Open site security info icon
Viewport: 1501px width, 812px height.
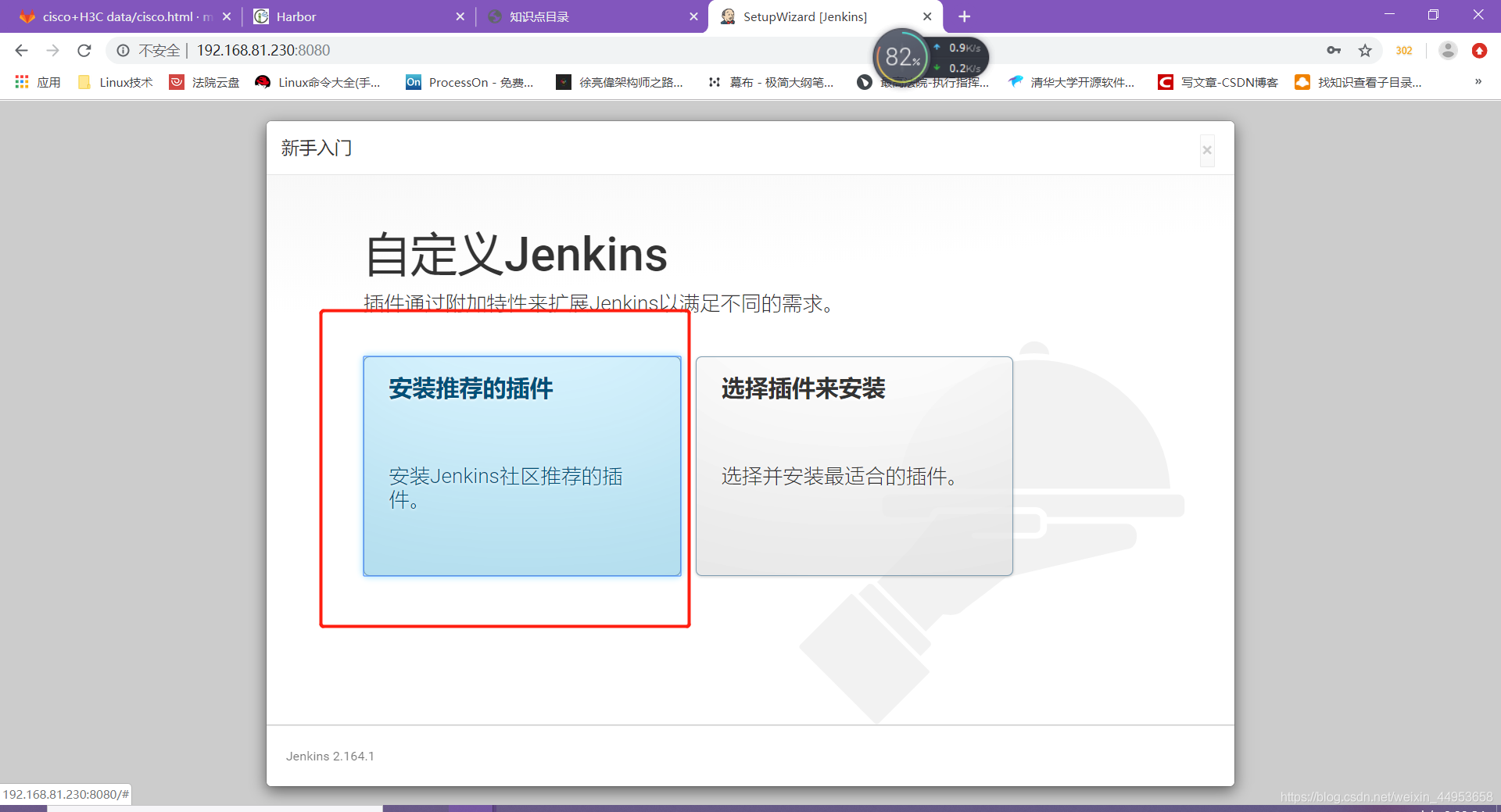[123, 51]
